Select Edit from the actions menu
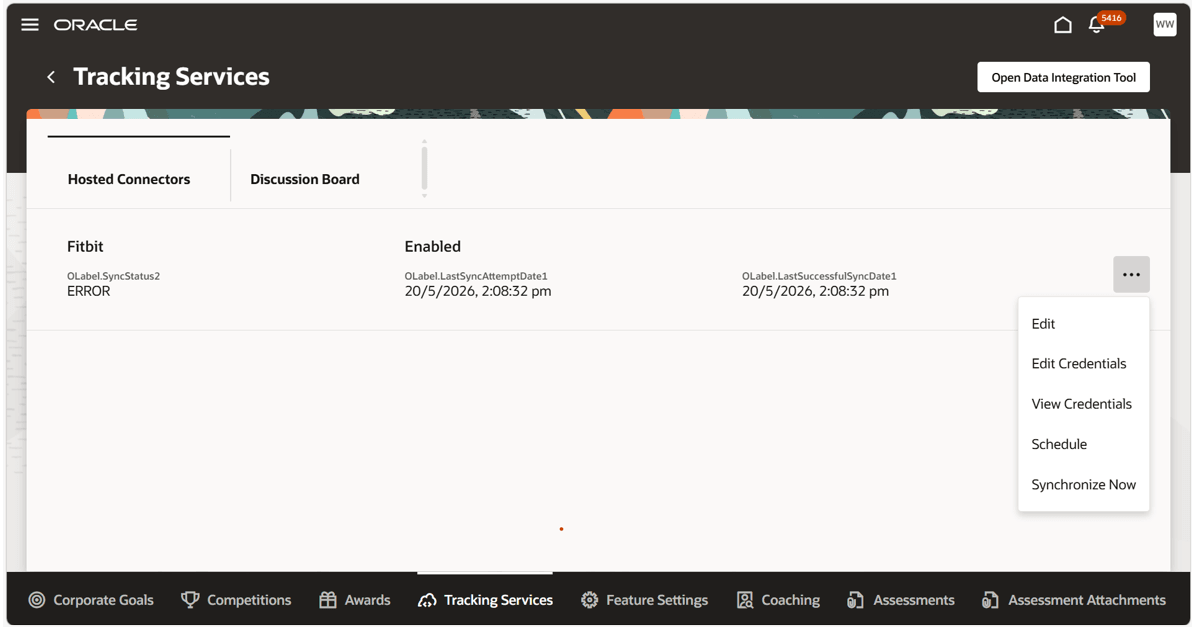This screenshot has height=627, width=1192. 1083,324
